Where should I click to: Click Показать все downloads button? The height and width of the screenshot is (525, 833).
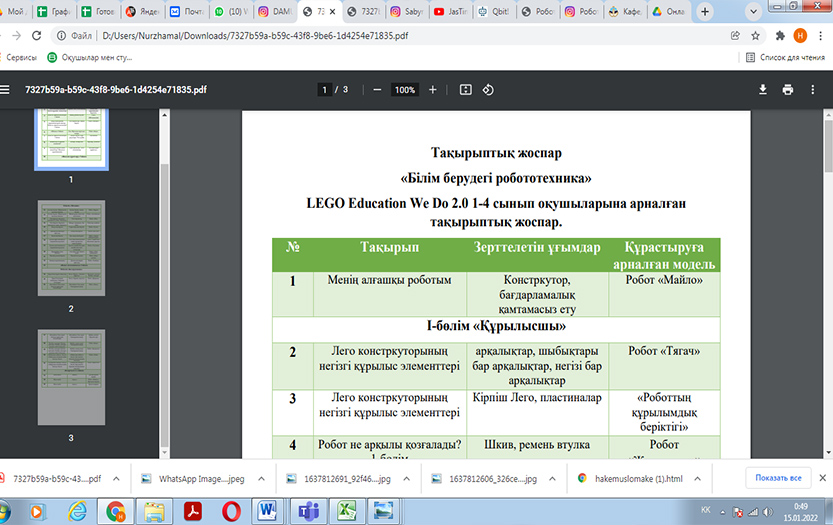[778, 478]
